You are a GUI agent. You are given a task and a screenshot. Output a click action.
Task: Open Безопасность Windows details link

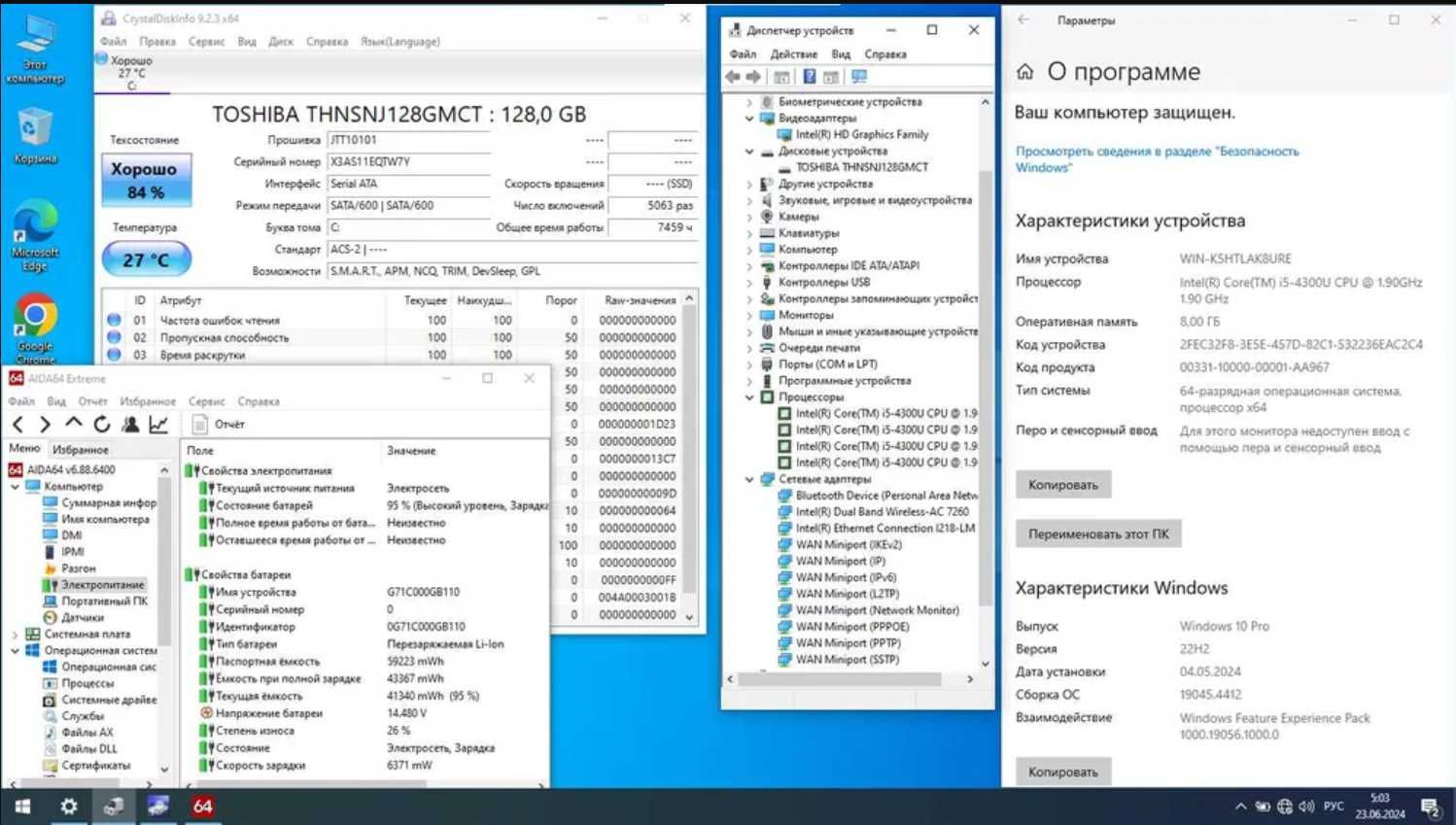coord(1157,159)
